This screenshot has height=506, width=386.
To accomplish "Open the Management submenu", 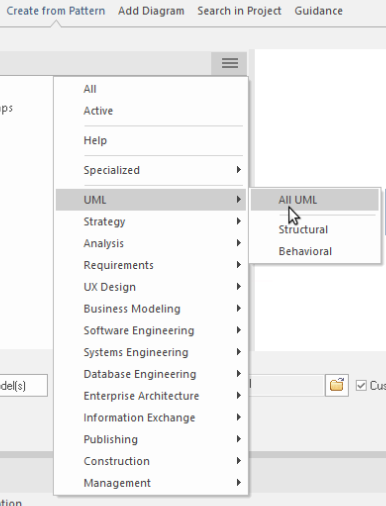I will (151, 483).
